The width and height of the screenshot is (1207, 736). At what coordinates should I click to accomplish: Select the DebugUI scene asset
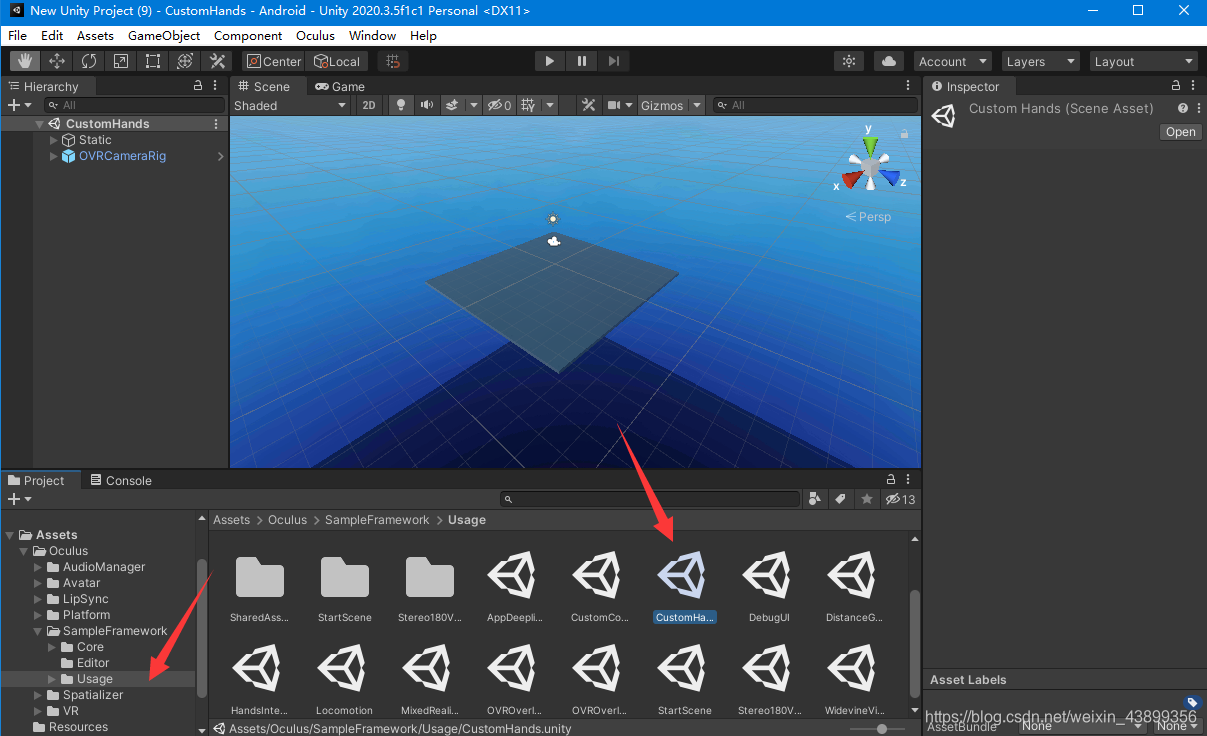click(x=769, y=588)
